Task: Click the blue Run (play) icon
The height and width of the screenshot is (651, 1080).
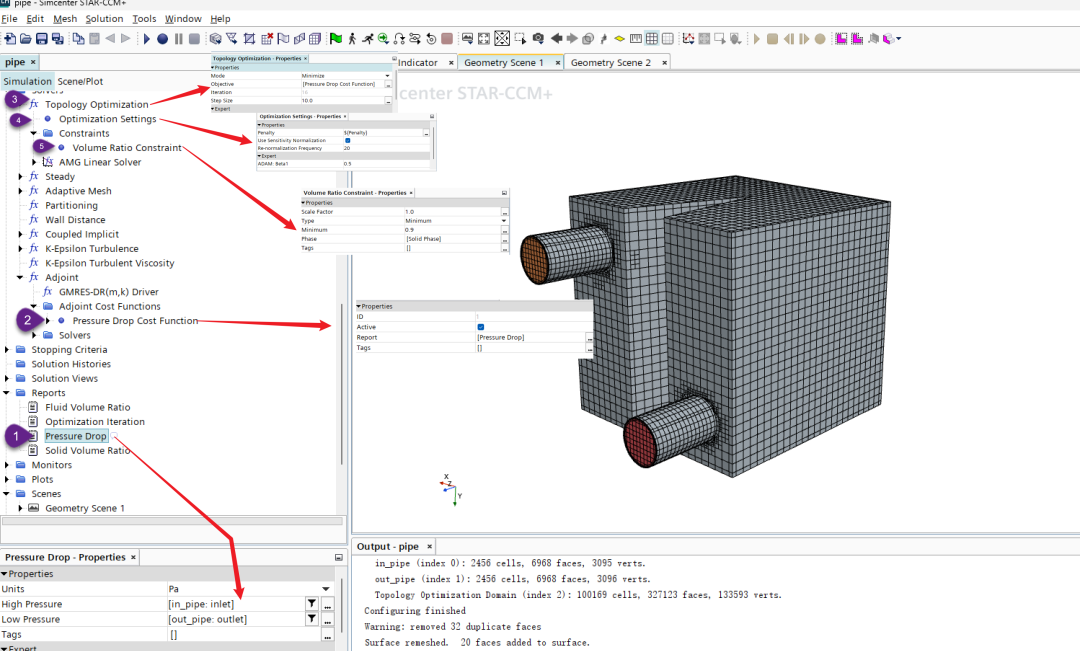Action: click(x=146, y=39)
